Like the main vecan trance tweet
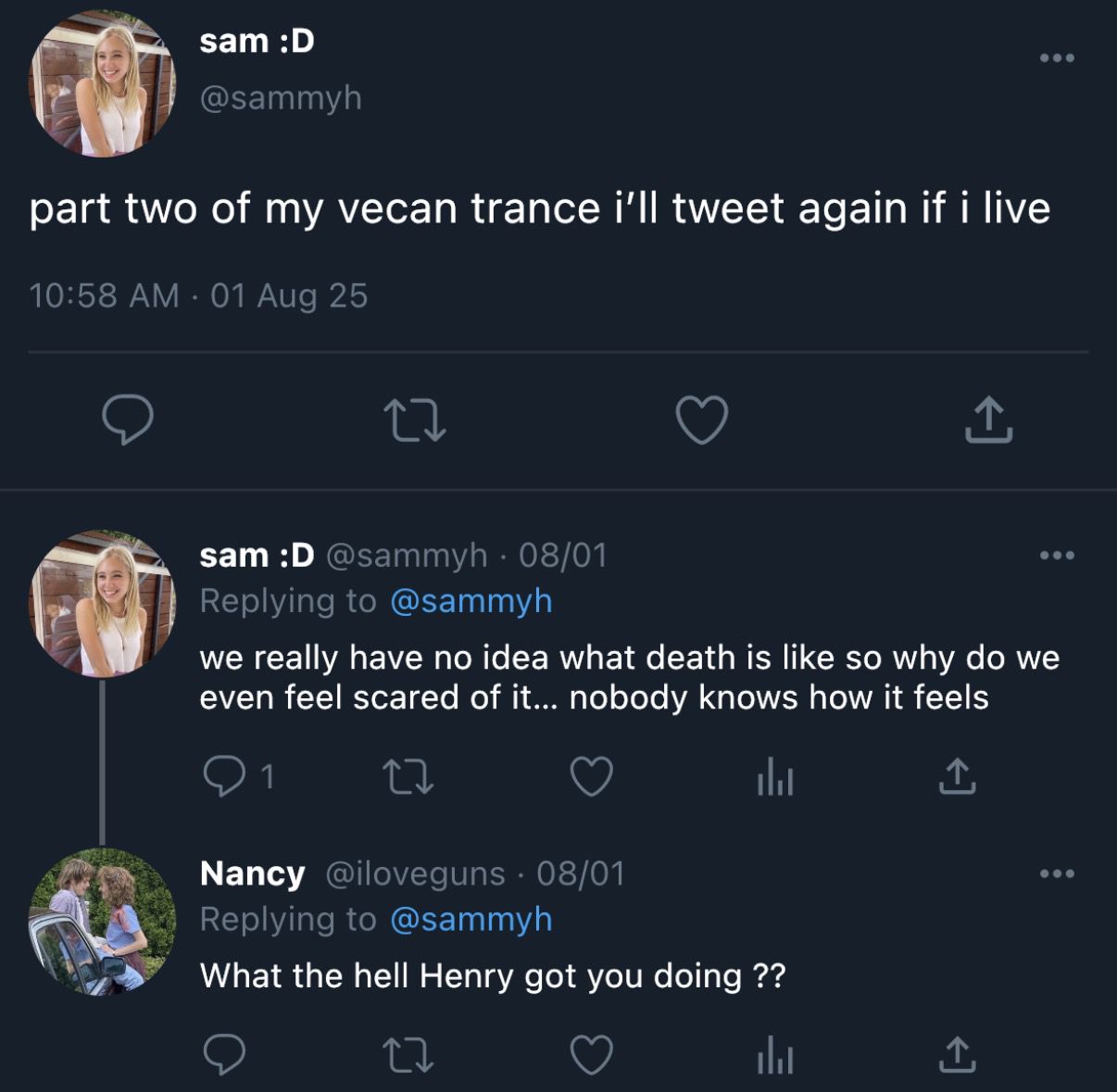1117x1092 pixels. (x=701, y=420)
